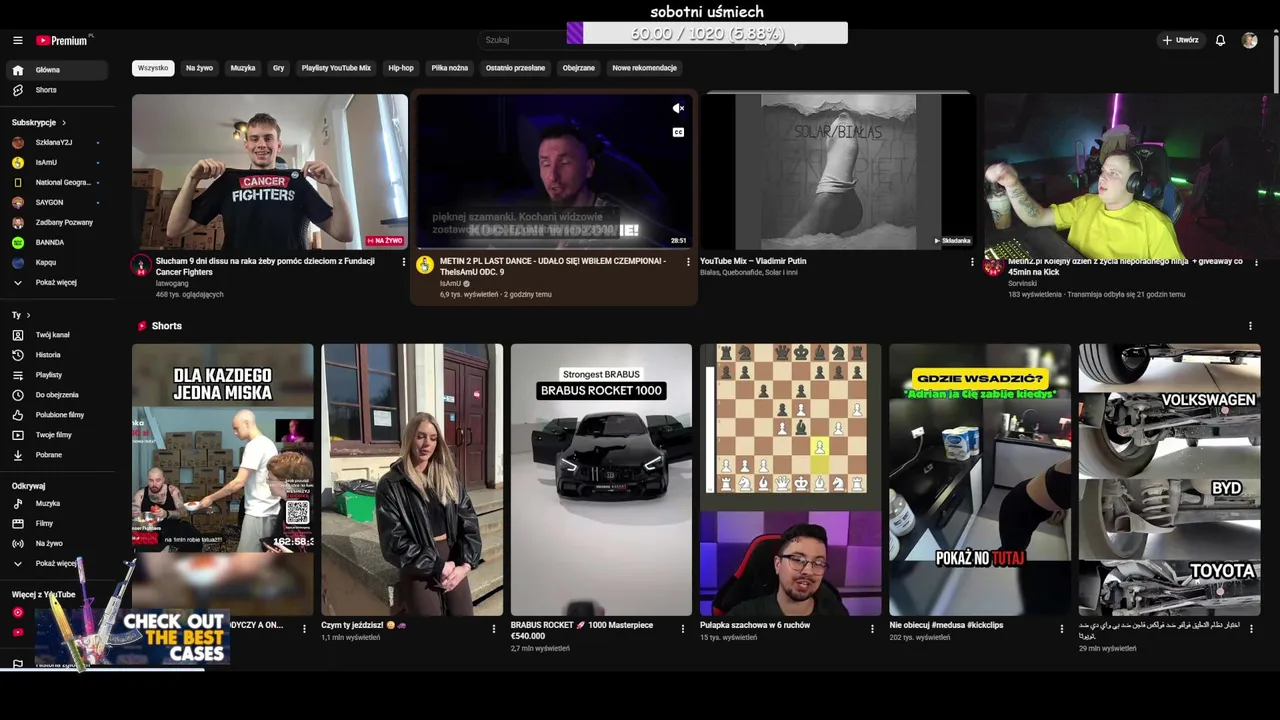Open Do obejrzenia watch later
Screen dimensions: 1280x720
pyautogui.click(x=55, y=395)
